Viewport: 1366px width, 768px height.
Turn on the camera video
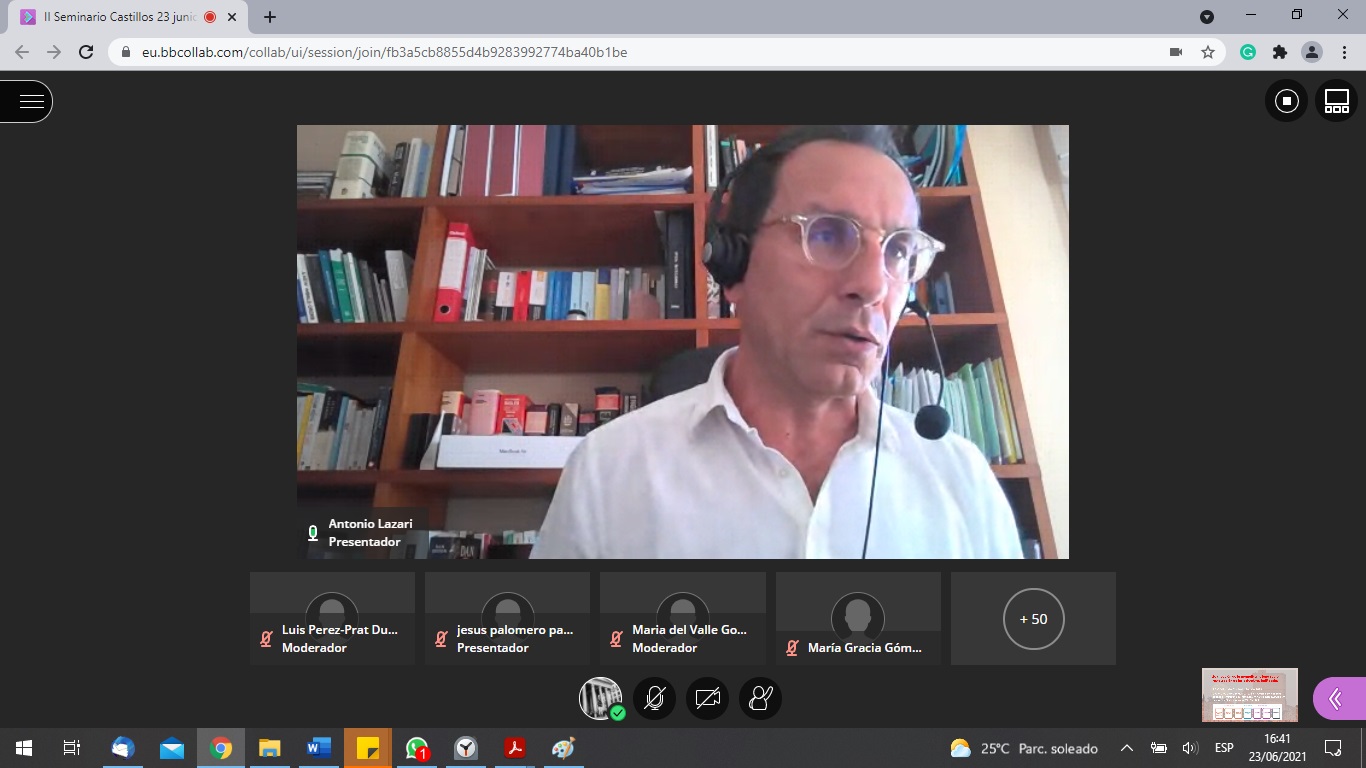707,698
